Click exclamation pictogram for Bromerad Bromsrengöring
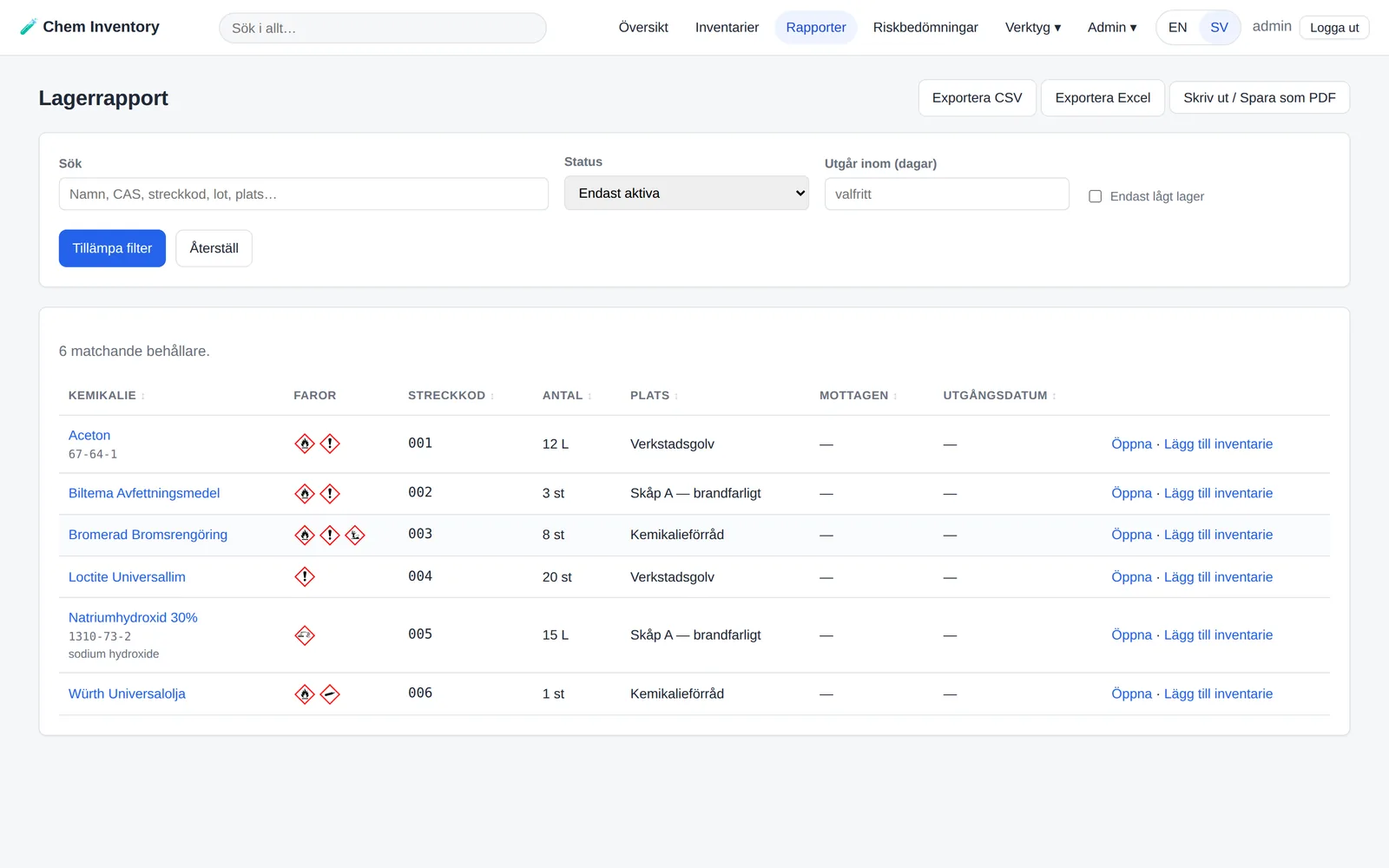Viewport: 1389px width, 868px height. [x=330, y=535]
